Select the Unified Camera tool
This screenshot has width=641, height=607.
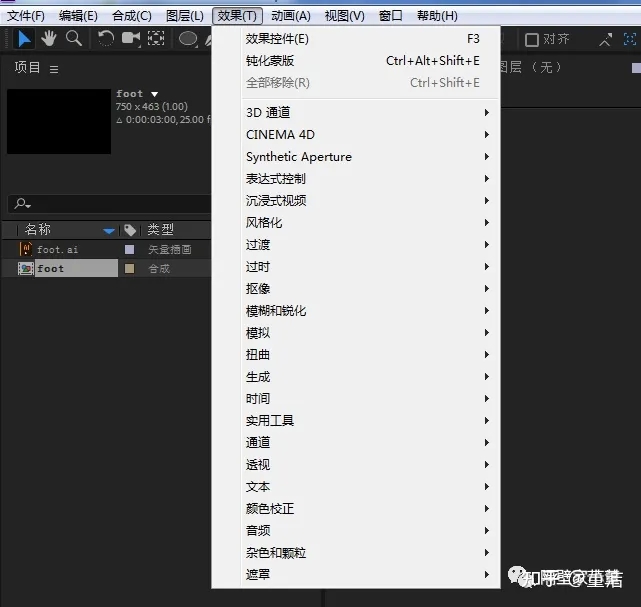[x=131, y=39]
